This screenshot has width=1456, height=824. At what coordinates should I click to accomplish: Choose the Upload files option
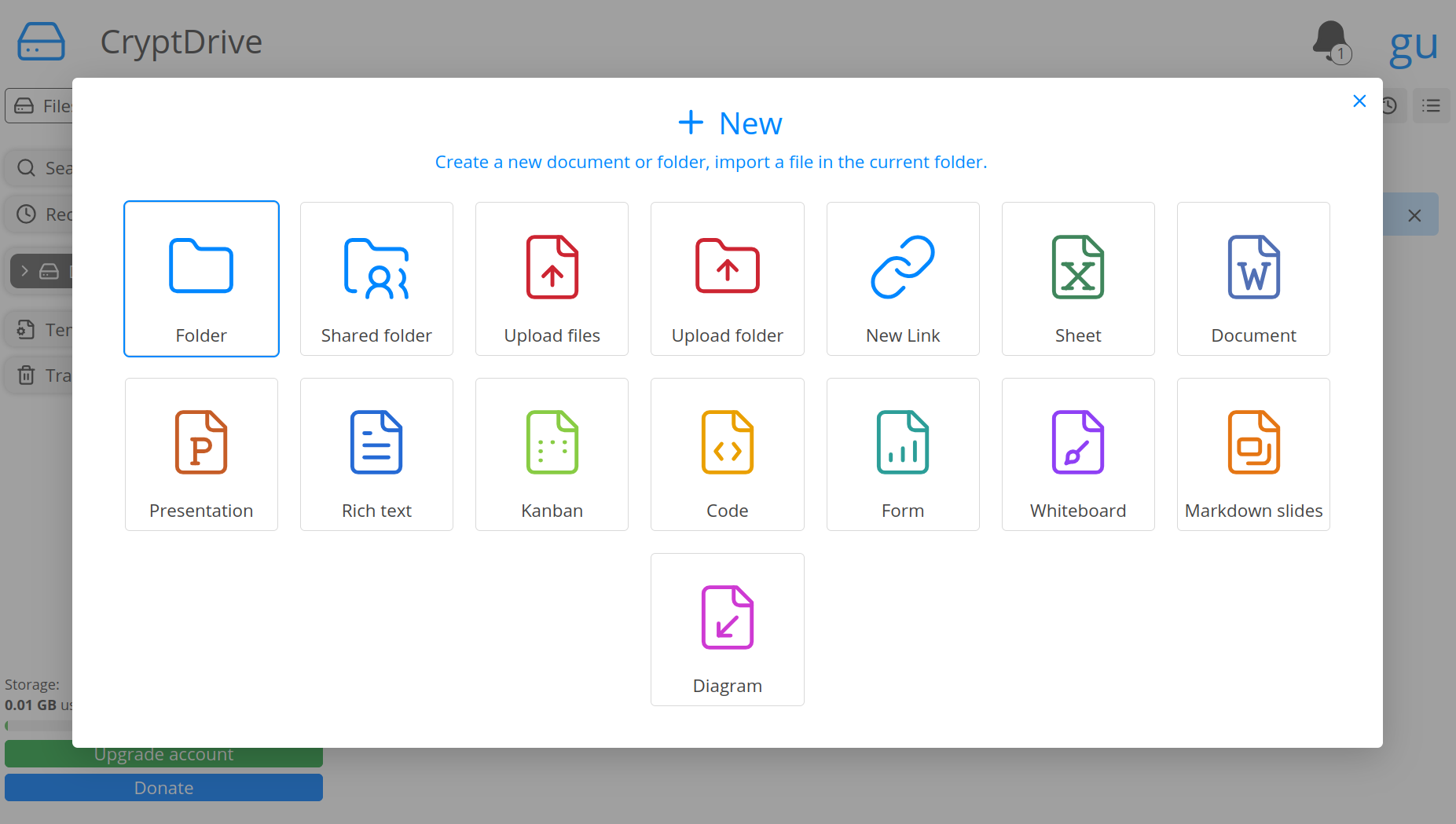pyautogui.click(x=552, y=279)
